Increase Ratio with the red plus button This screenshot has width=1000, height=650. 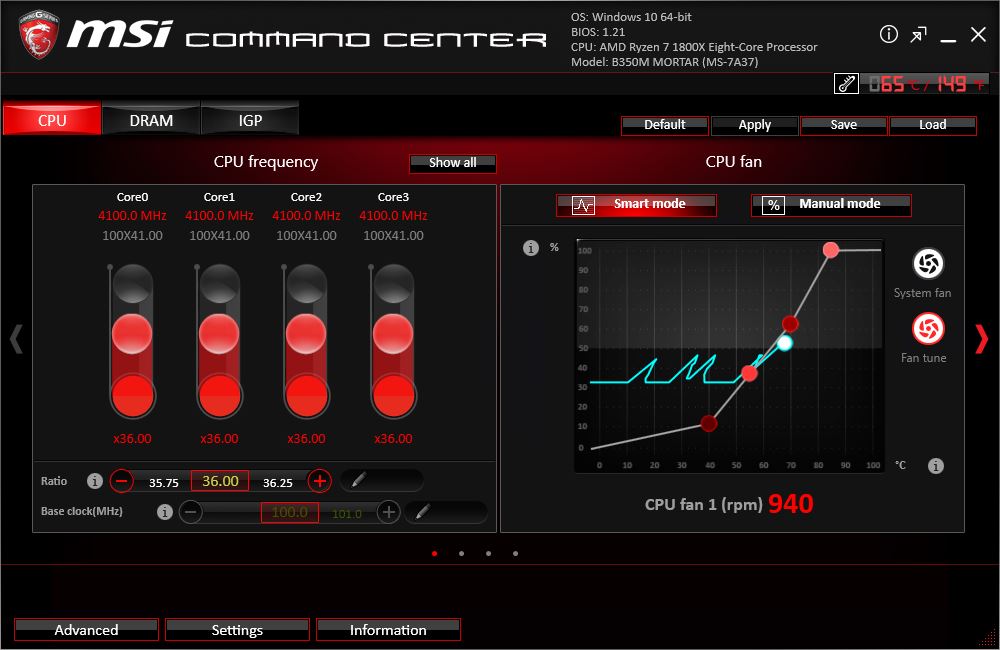tap(320, 480)
